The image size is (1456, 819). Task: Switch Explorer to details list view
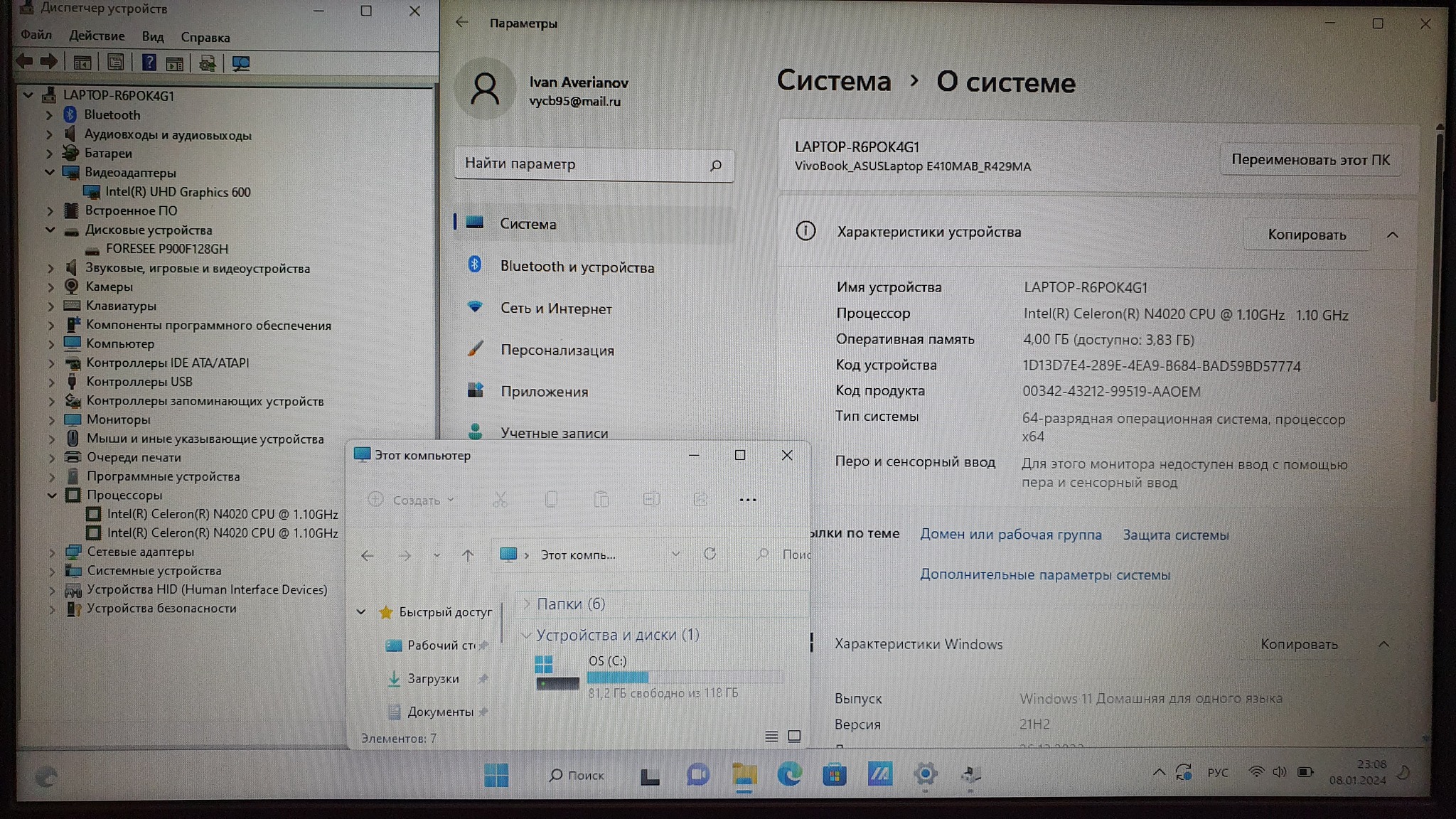(x=771, y=737)
